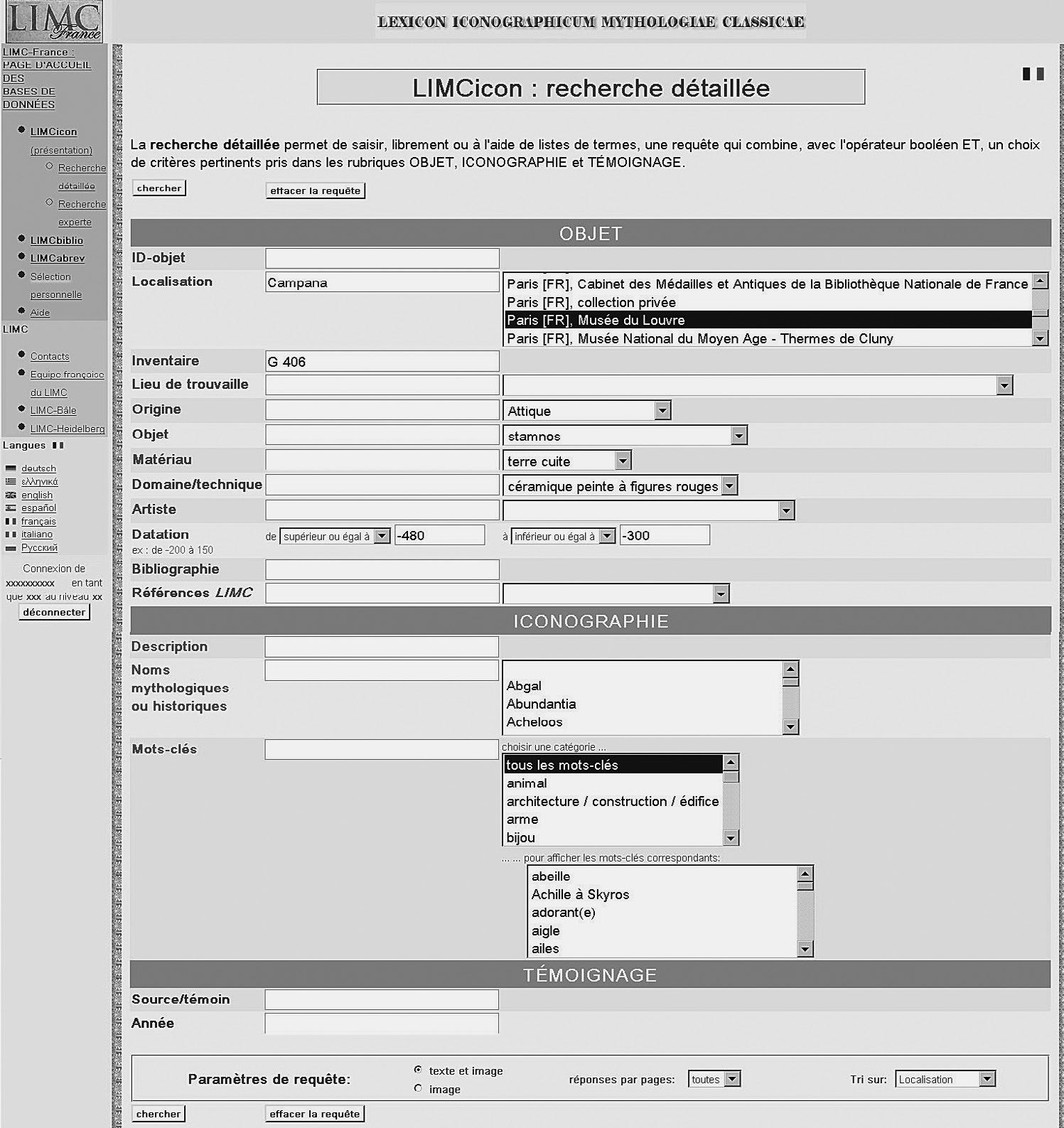Screen dimensions: 1064x1128
Task: Open the 'Equipe française du LIMC' link
Action: (x=67, y=383)
